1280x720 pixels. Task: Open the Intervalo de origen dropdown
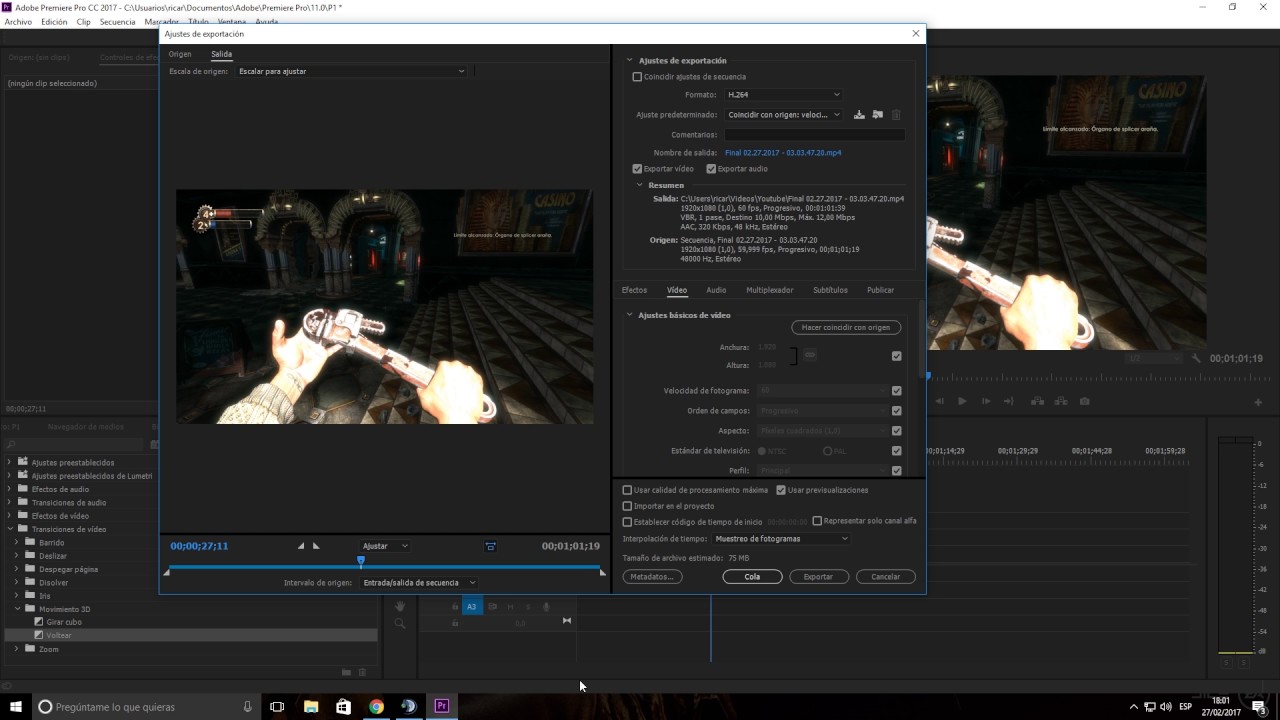[418, 583]
